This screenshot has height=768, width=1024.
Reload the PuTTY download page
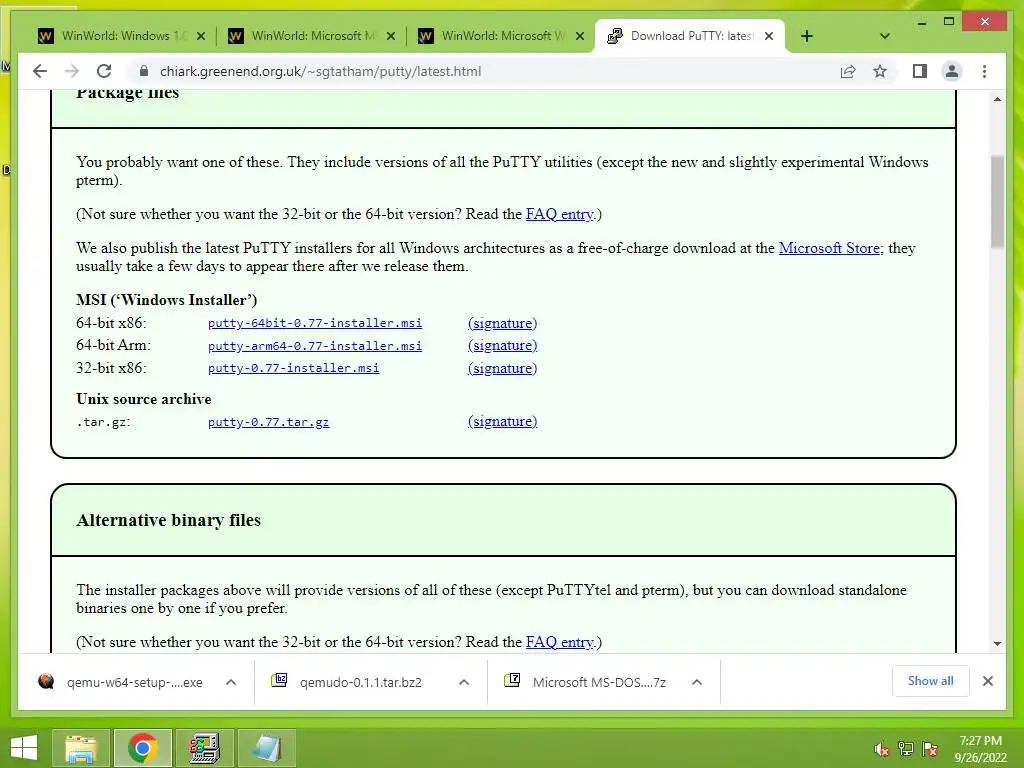(x=104, y=71)
